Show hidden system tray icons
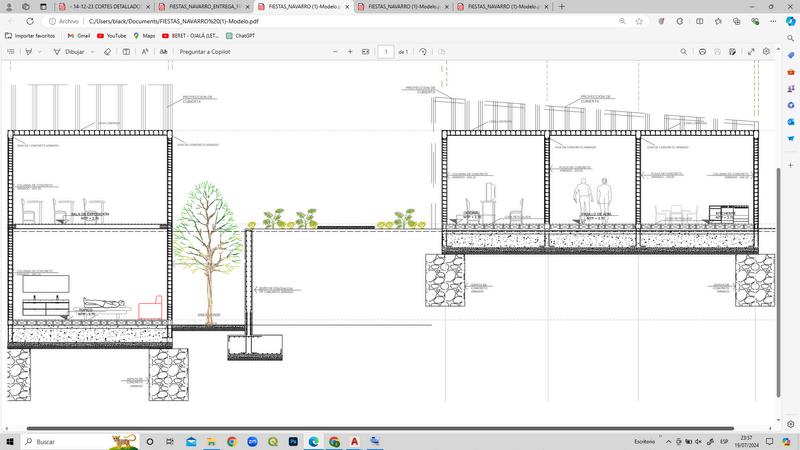800x450 pixels. (668, 441)
